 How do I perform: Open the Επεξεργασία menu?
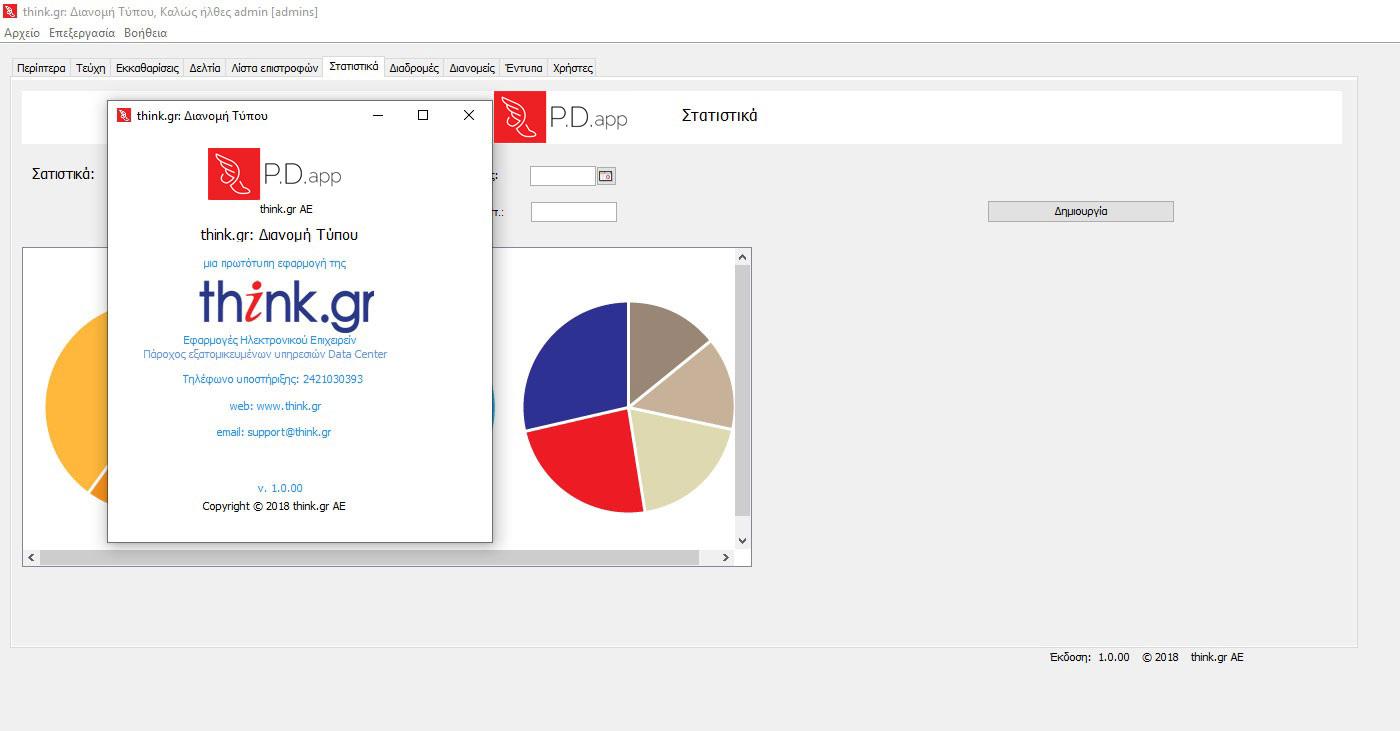pos(82,33)
